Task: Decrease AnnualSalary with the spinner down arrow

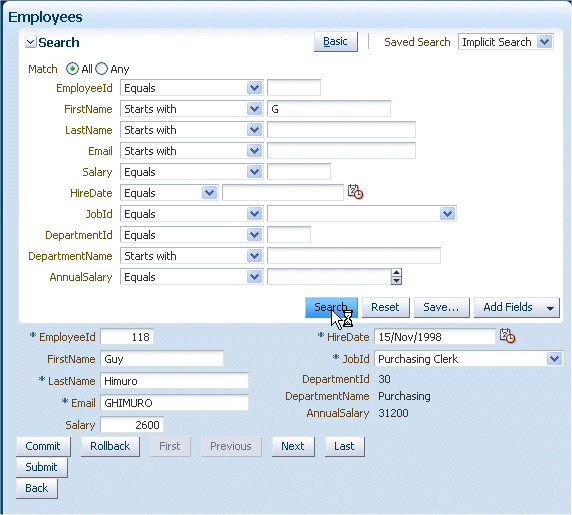Action: pyautogui.click(x=396, y=280)
